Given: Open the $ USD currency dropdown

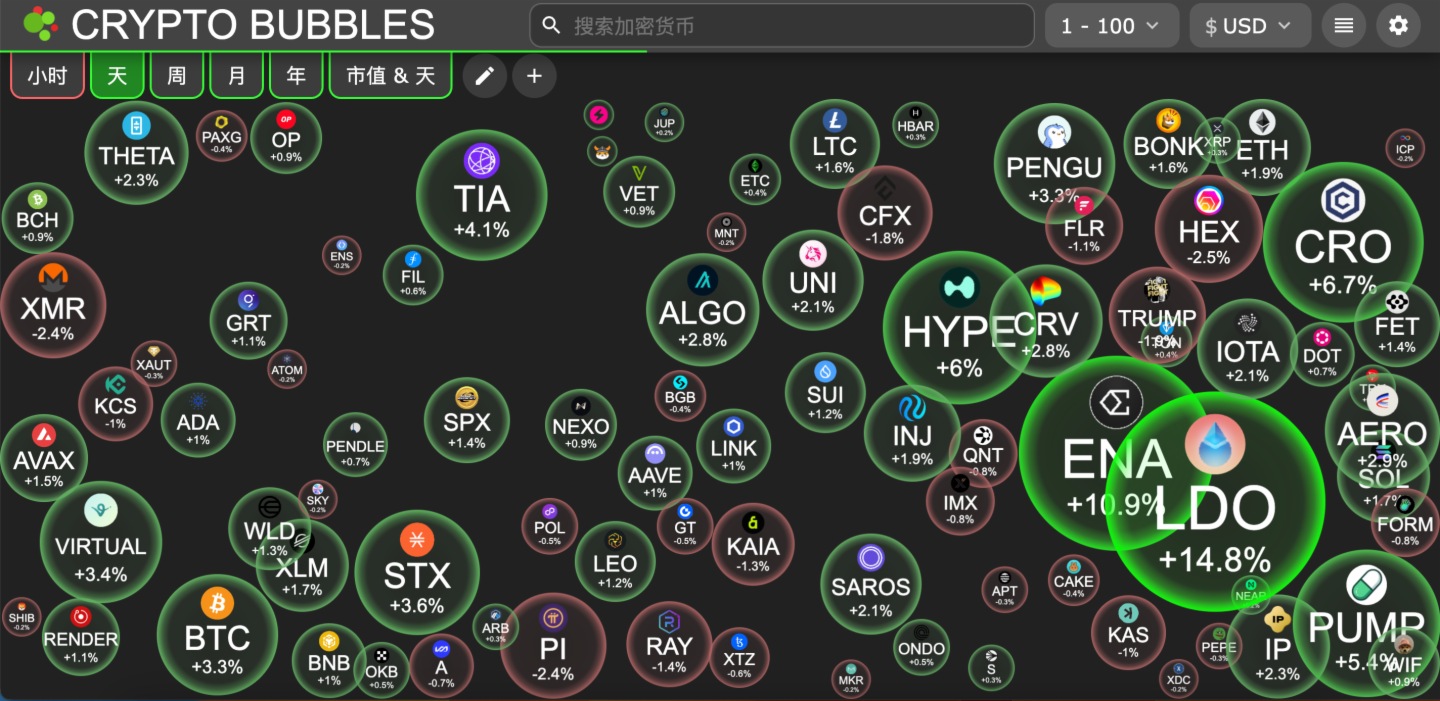Looking at the screenshot, I should (1250, 26).
